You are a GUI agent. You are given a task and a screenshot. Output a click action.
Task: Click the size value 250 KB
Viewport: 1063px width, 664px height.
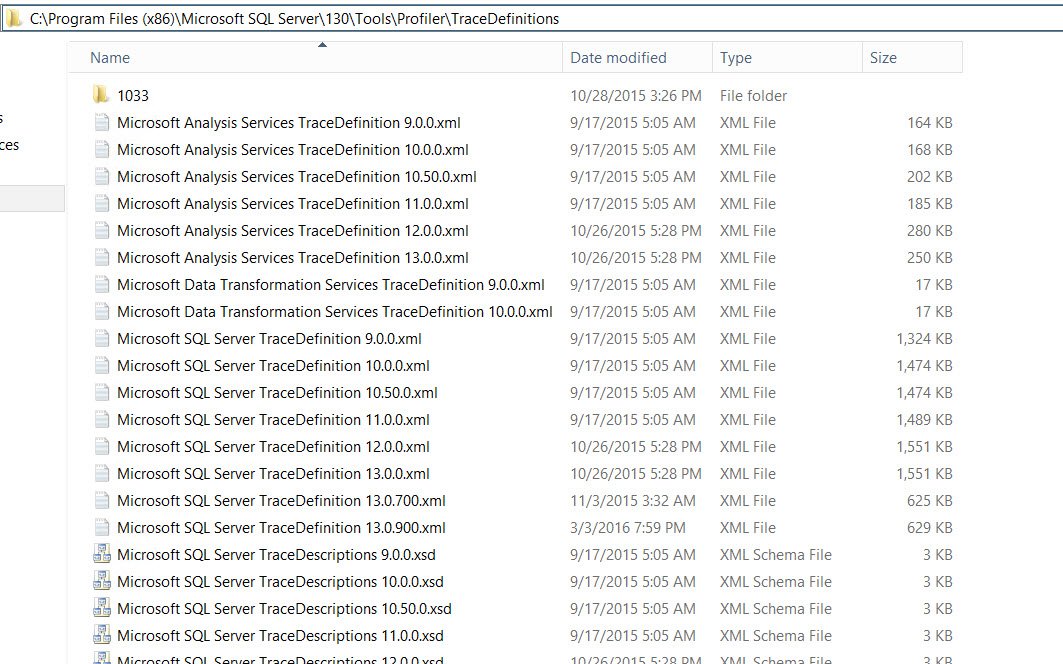tap(929, 258)
